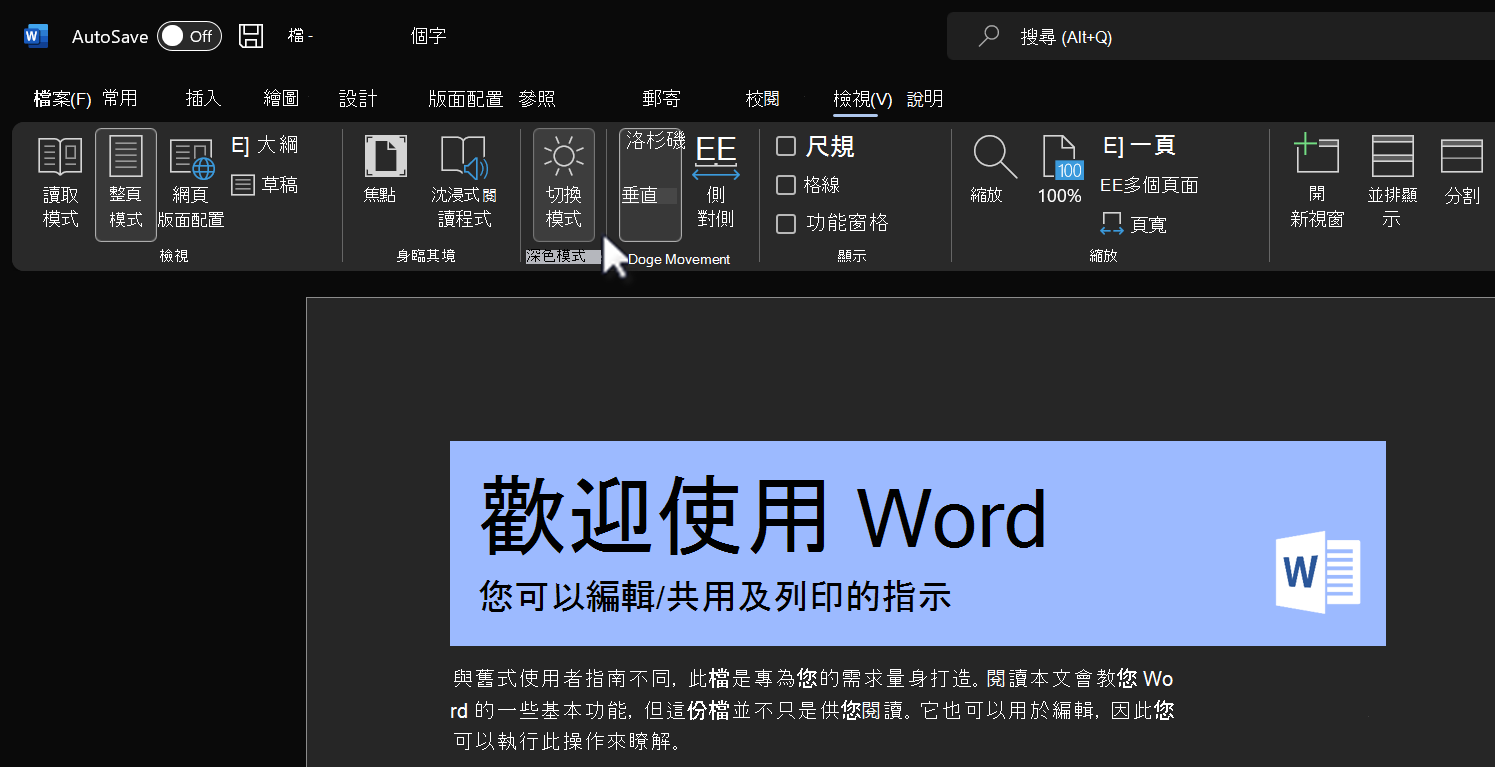Click 切換模式 dark mode switch
This screenshot has width=1495, height=767.
pos(564,184)
